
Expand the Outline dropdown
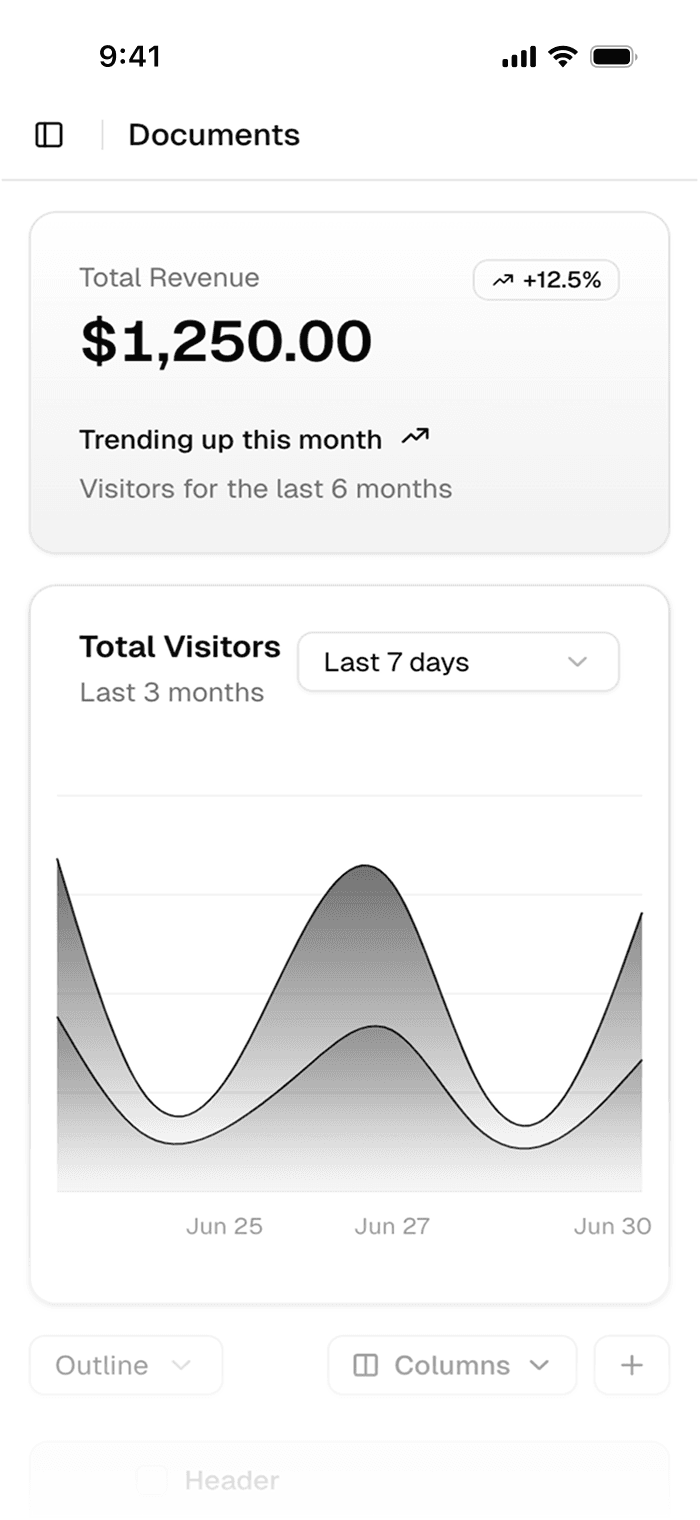click(x=125, y=1364)
